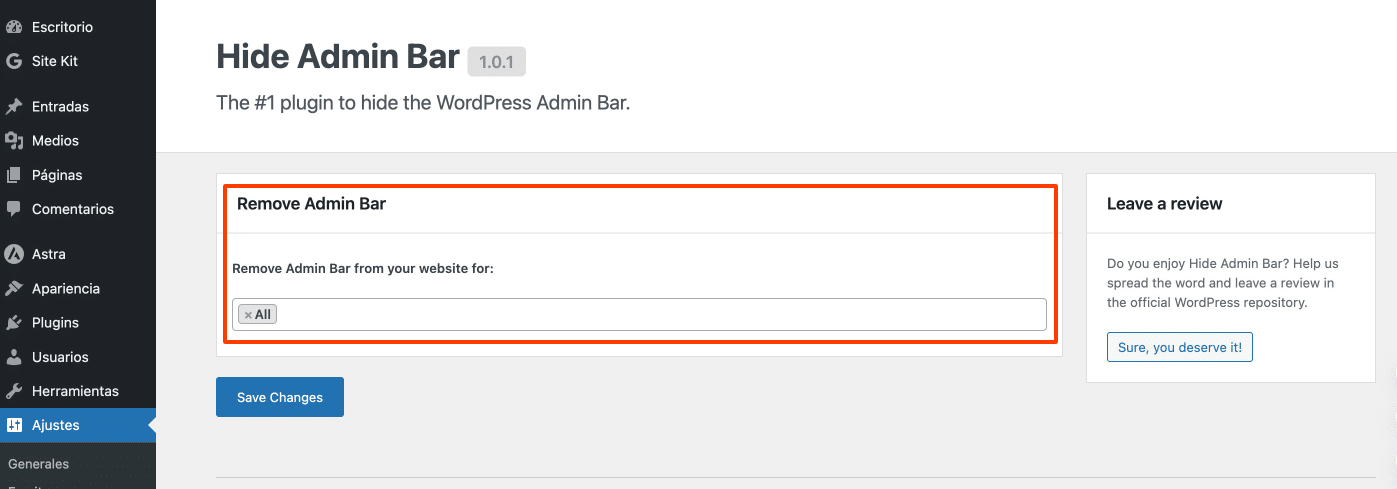Click the Site Kit Google icon

(x=14, y=61)
